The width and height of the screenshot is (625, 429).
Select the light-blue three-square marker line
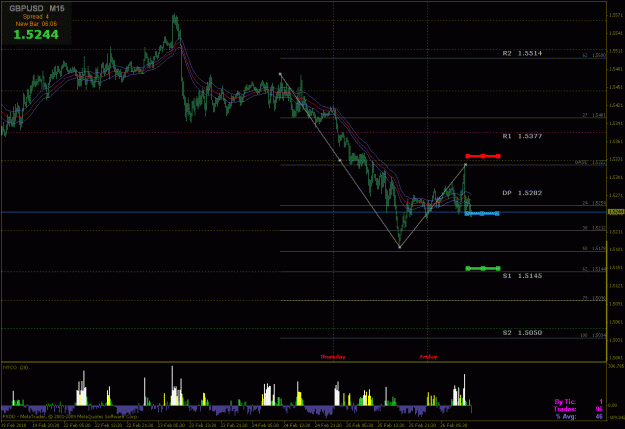pyautogui.click(x=482, y=214)
